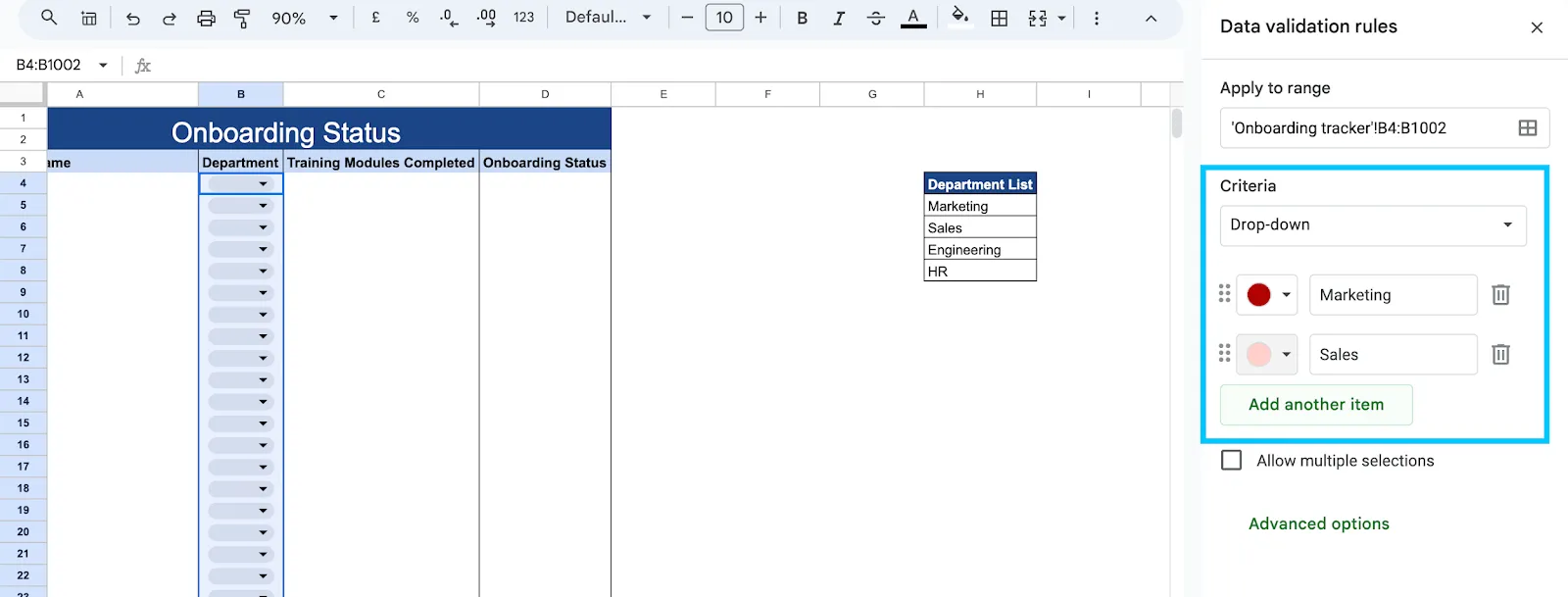Open the merge cells dropdown arrow
This screenshot has height=597, width=1568.
pos(1061,18)
